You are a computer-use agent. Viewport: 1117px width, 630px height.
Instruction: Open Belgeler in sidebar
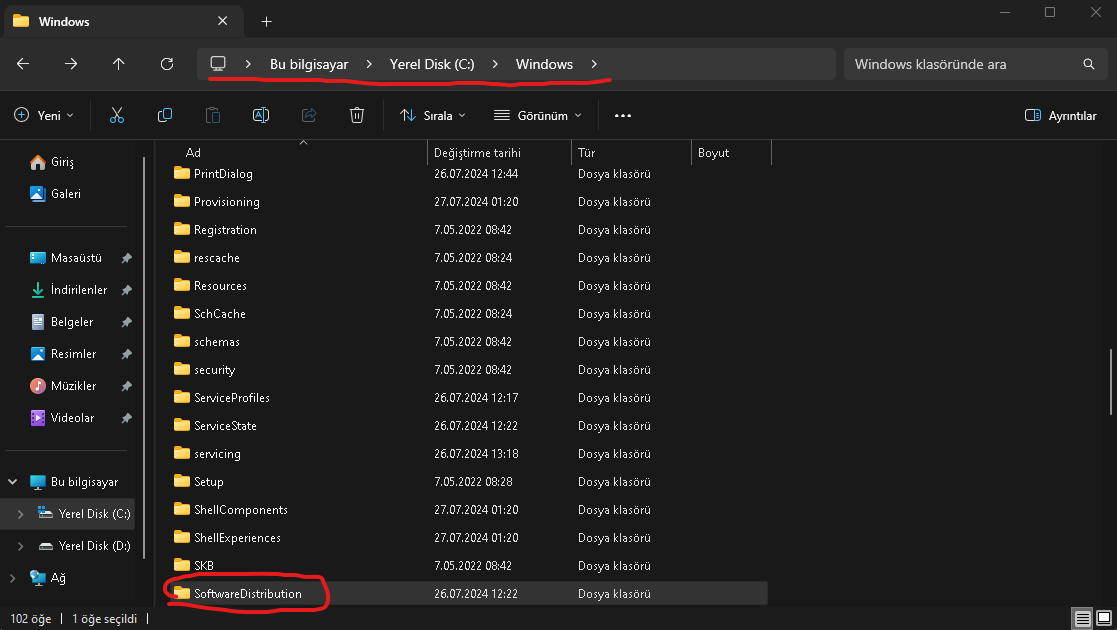61,322
